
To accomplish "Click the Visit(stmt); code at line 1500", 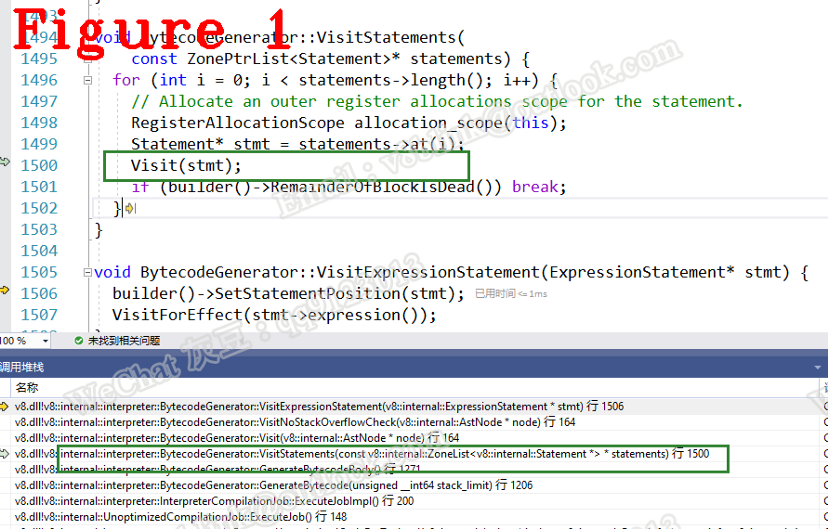I will point(186,166).
